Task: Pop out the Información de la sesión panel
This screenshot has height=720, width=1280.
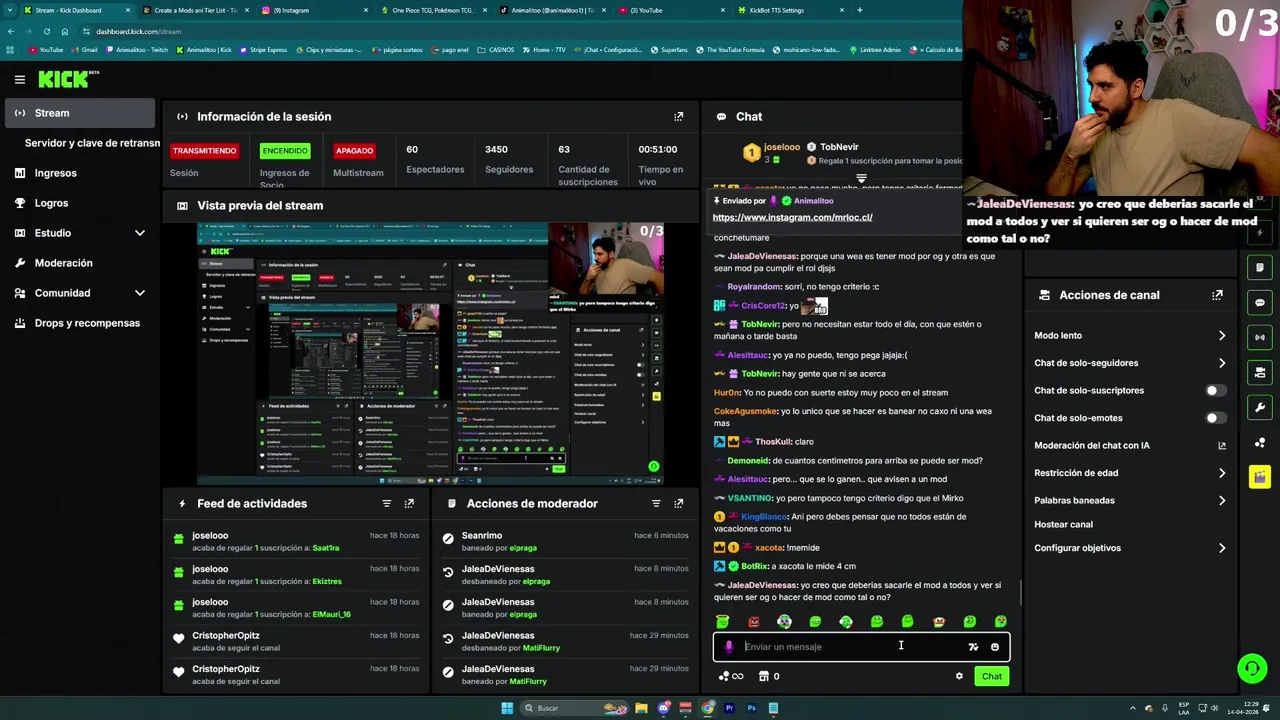Action: [678, 116]
